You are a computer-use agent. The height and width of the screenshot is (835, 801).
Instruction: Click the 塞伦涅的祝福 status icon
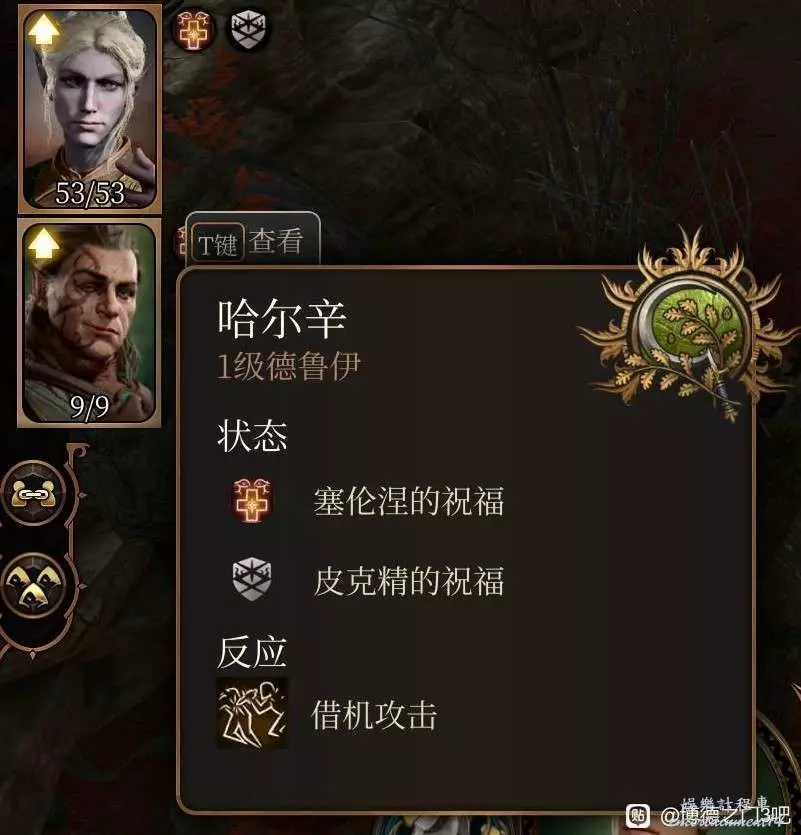(252, 501)
